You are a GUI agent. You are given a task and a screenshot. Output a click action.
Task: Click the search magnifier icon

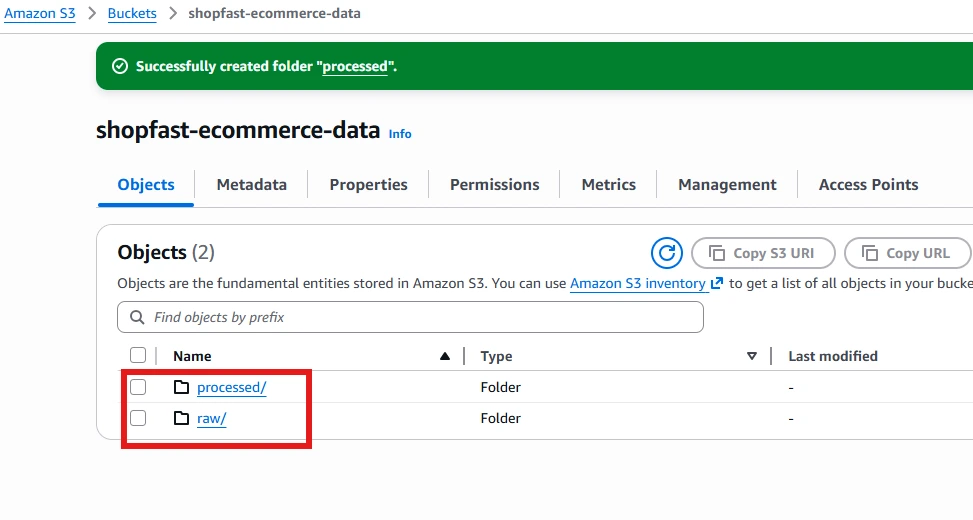pos(136,317)
